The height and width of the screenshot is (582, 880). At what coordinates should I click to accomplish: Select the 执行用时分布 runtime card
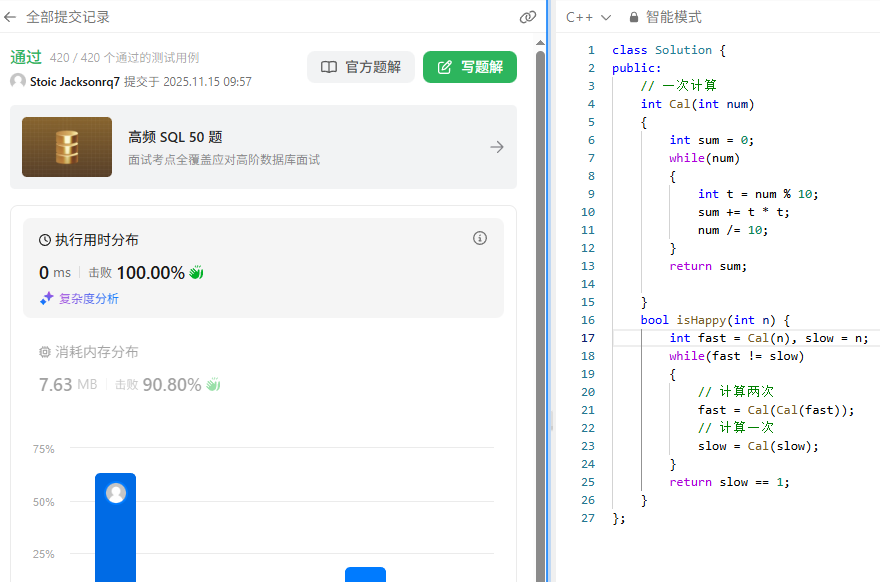click(263, 268)
